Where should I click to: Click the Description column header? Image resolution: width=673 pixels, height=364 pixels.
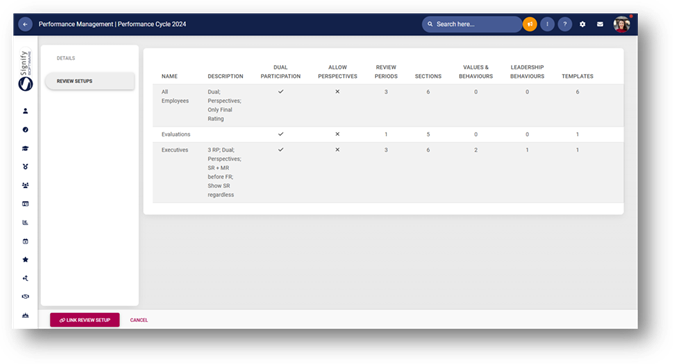click(225, 76)
